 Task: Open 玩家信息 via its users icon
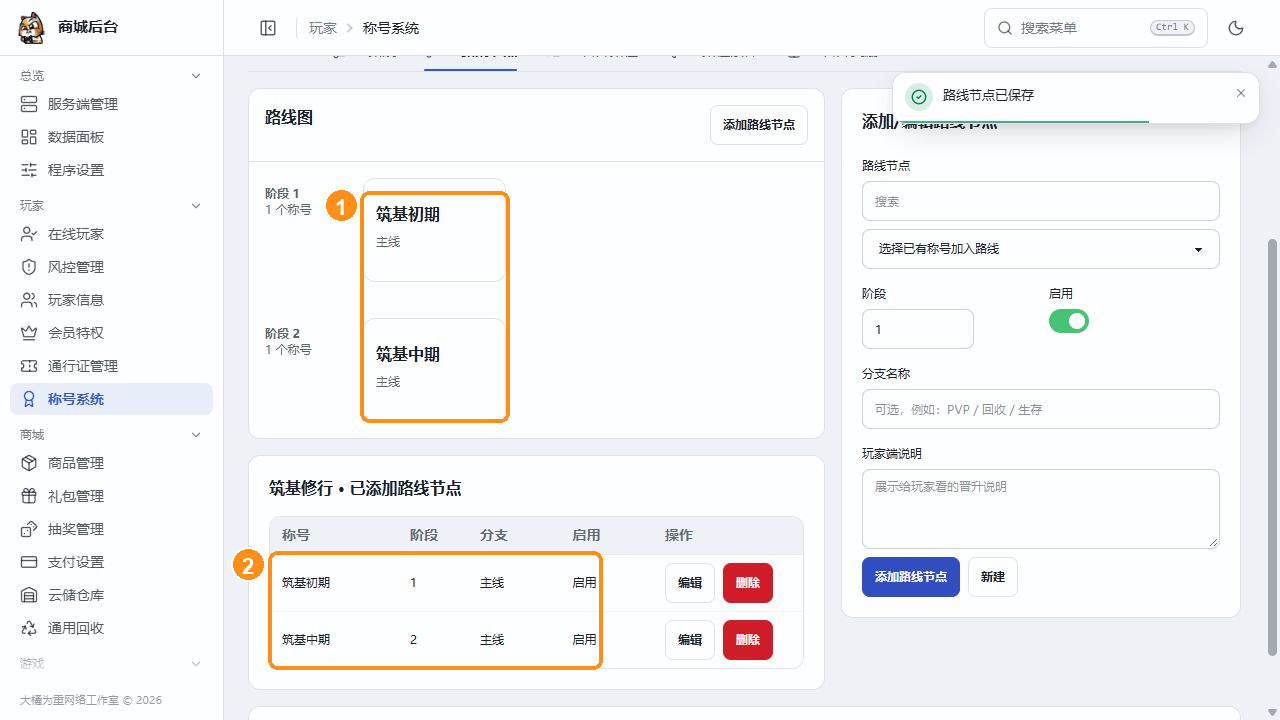(29, 300)
